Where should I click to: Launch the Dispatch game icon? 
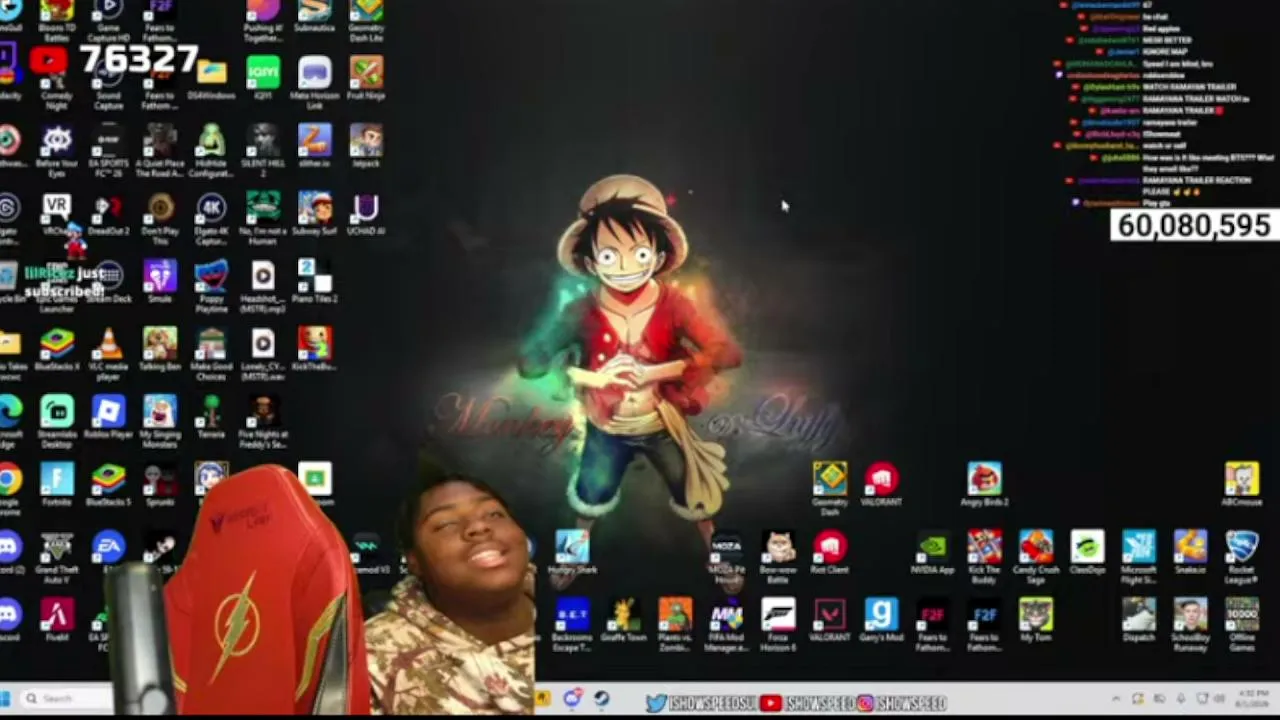(1139, 615)
